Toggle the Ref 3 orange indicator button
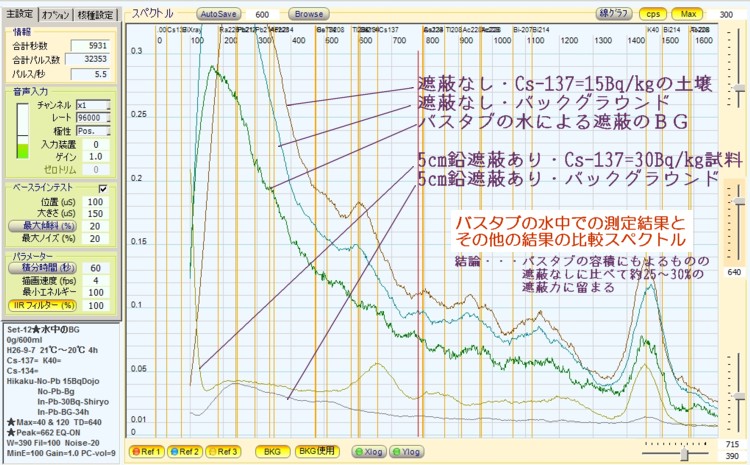Viewport: 750px width, 465px height. coord(223,452)
